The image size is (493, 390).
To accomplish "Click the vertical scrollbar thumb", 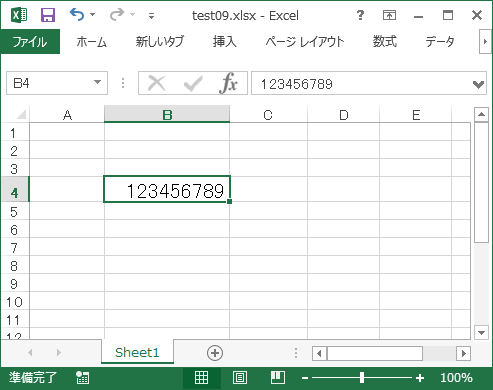I will pos(481,182).
